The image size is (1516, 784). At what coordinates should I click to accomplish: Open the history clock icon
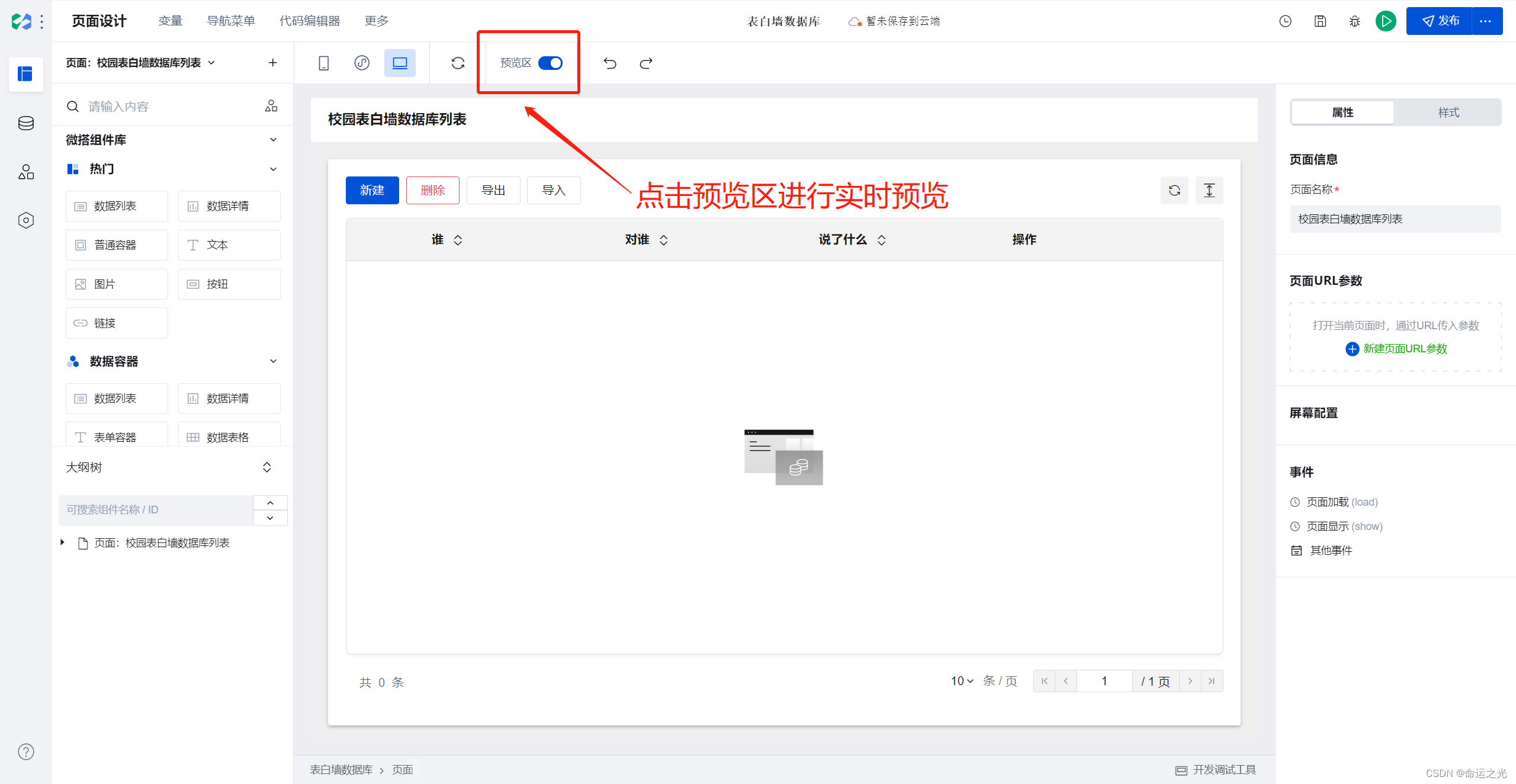click(x=1285, y=21)
